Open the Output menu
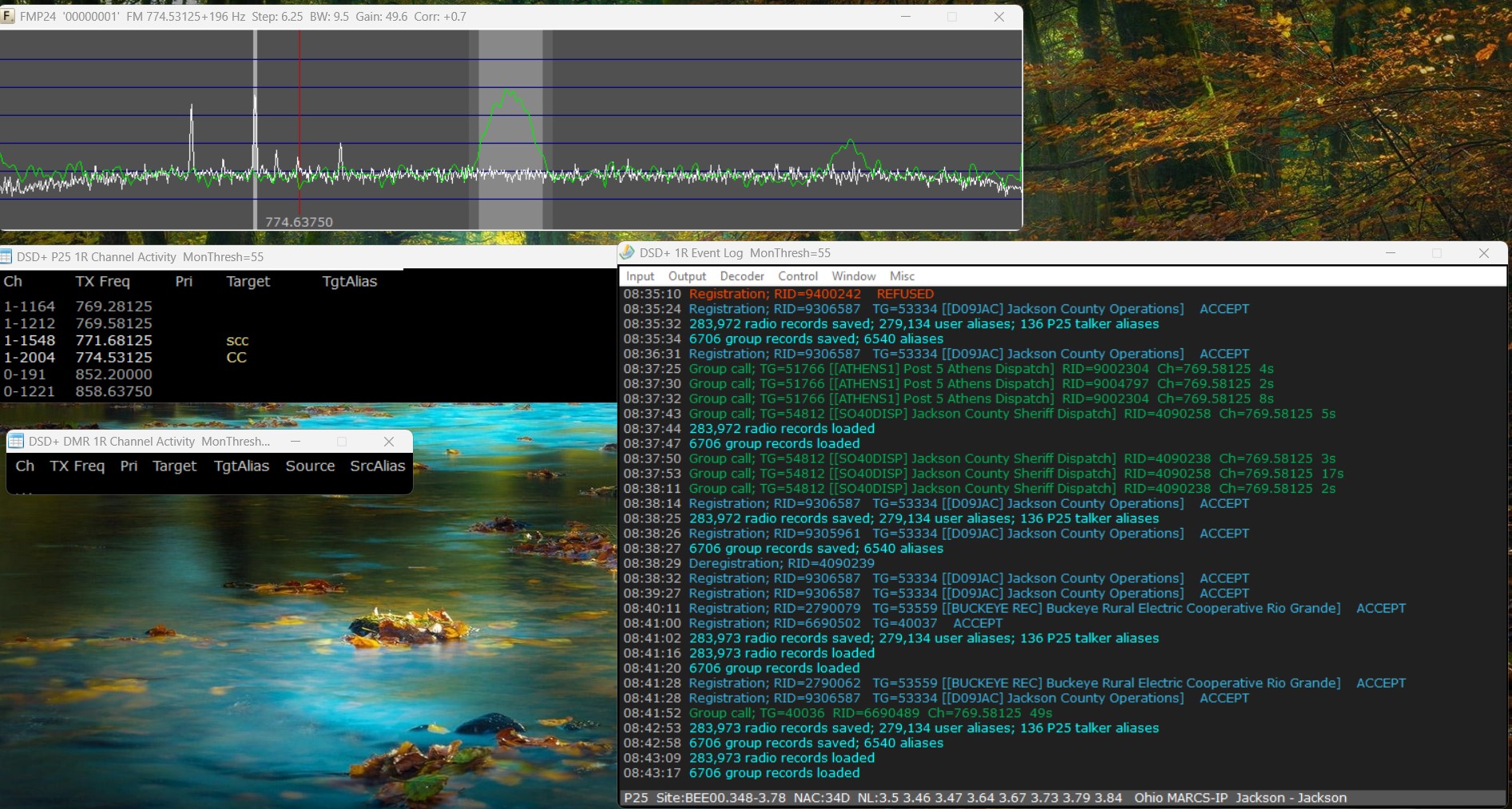Screen dimensions: 1512x809 tap(687, 276)
